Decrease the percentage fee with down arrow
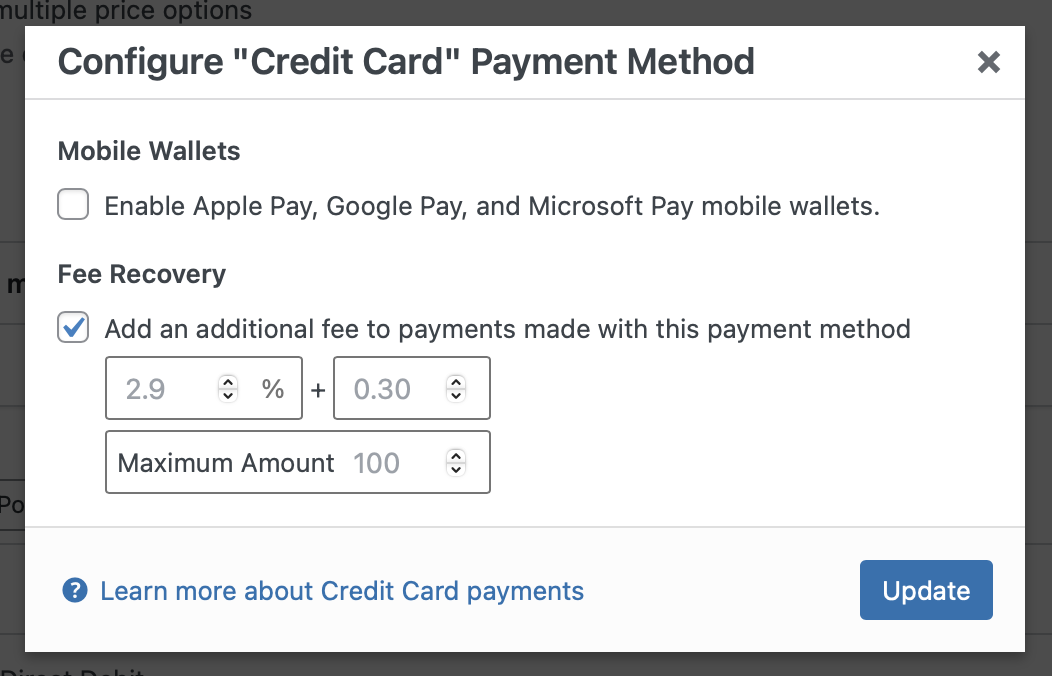Image resolution: width=1052 pixels, height=676 pixels. [228, 395]
